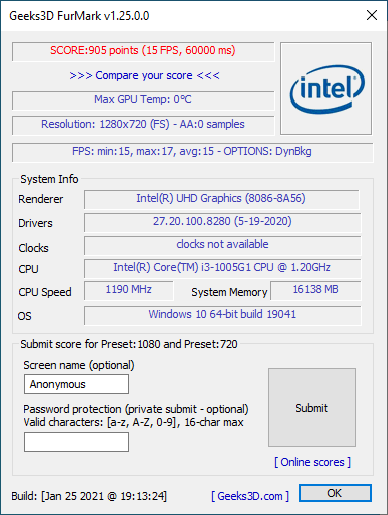Confirm the dialog with OK
388x515 pixels.
(335, 493)
